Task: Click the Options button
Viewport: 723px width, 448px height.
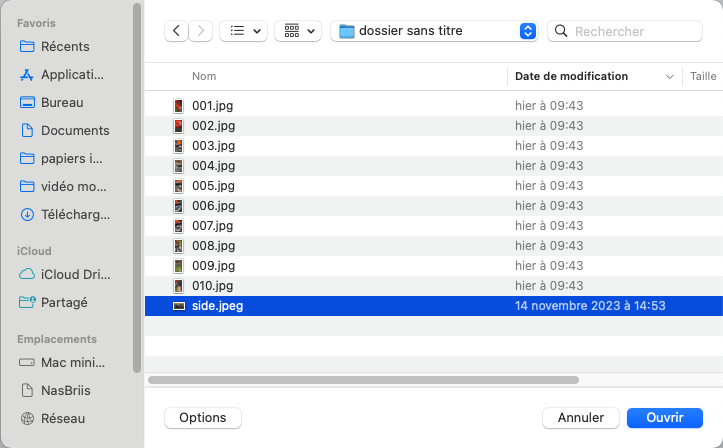Action: tap(203, 417)
